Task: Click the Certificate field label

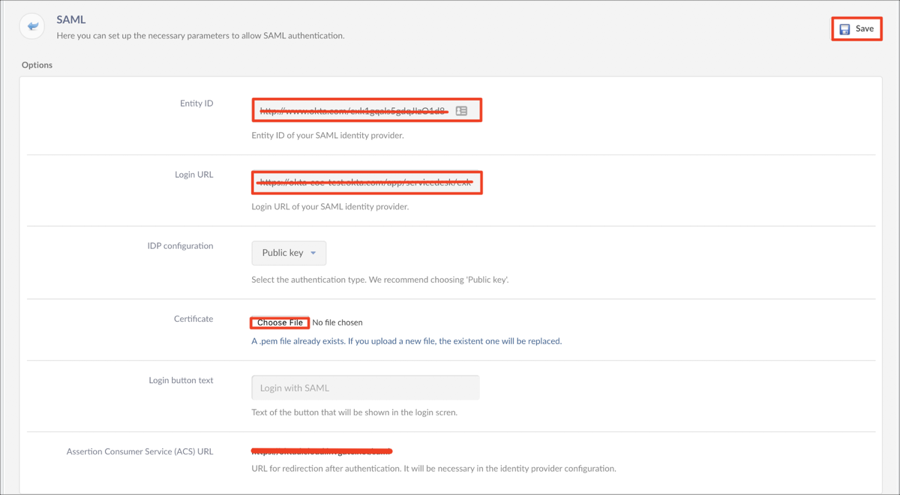Action: pyautogui.click(x=193, y=319)
